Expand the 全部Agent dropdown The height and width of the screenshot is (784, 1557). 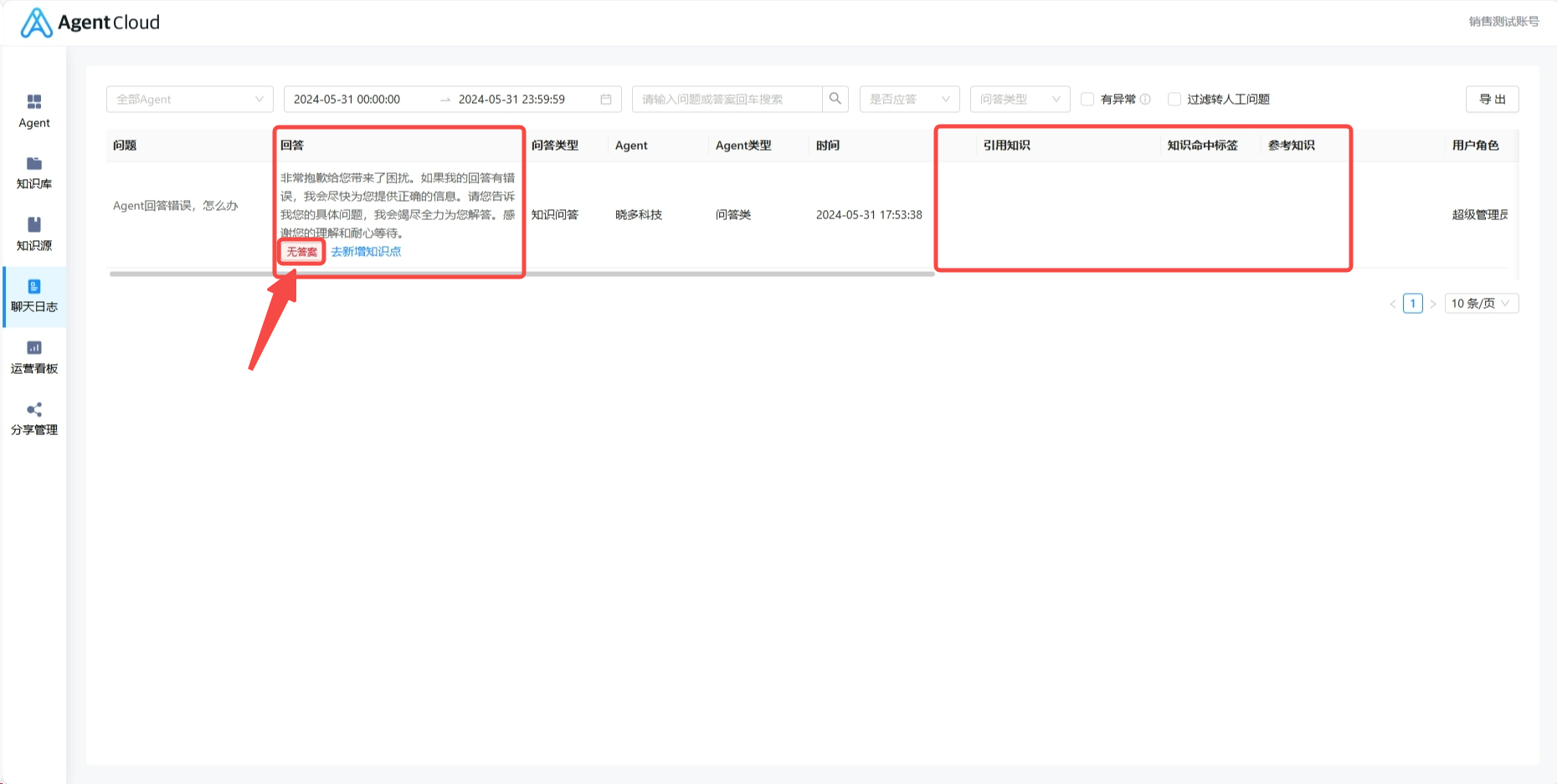click(190, 99)
